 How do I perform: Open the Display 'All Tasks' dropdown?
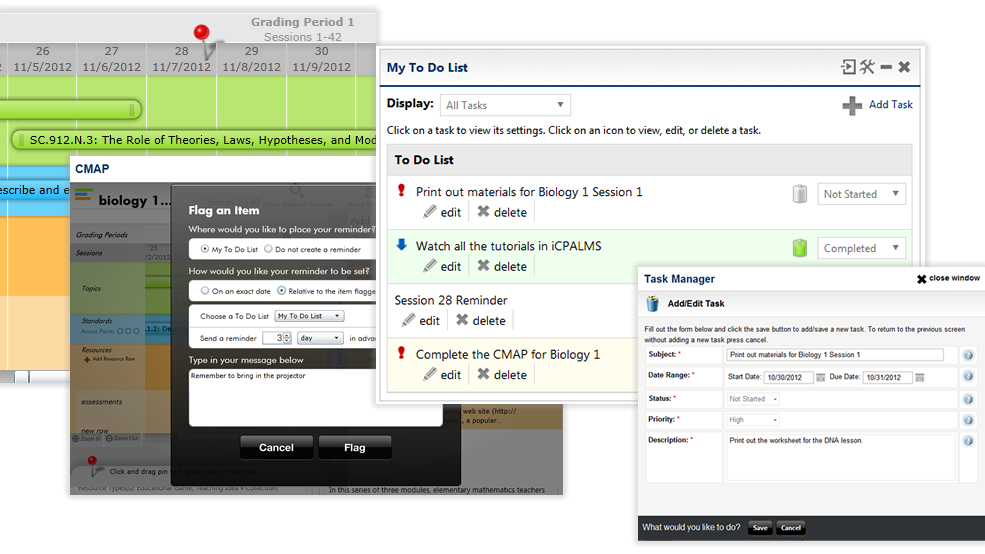pos(505,105)
